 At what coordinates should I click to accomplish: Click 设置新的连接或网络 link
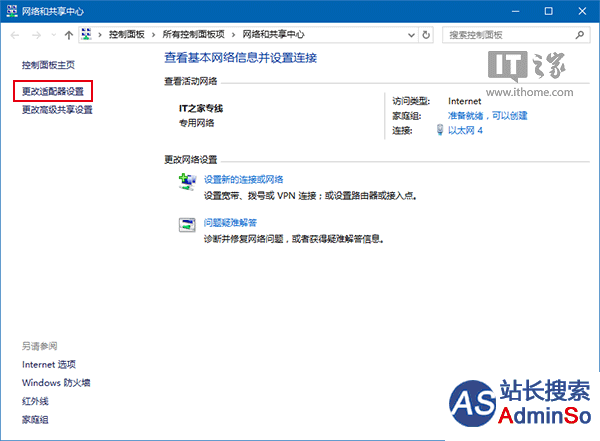pos(243,180)
